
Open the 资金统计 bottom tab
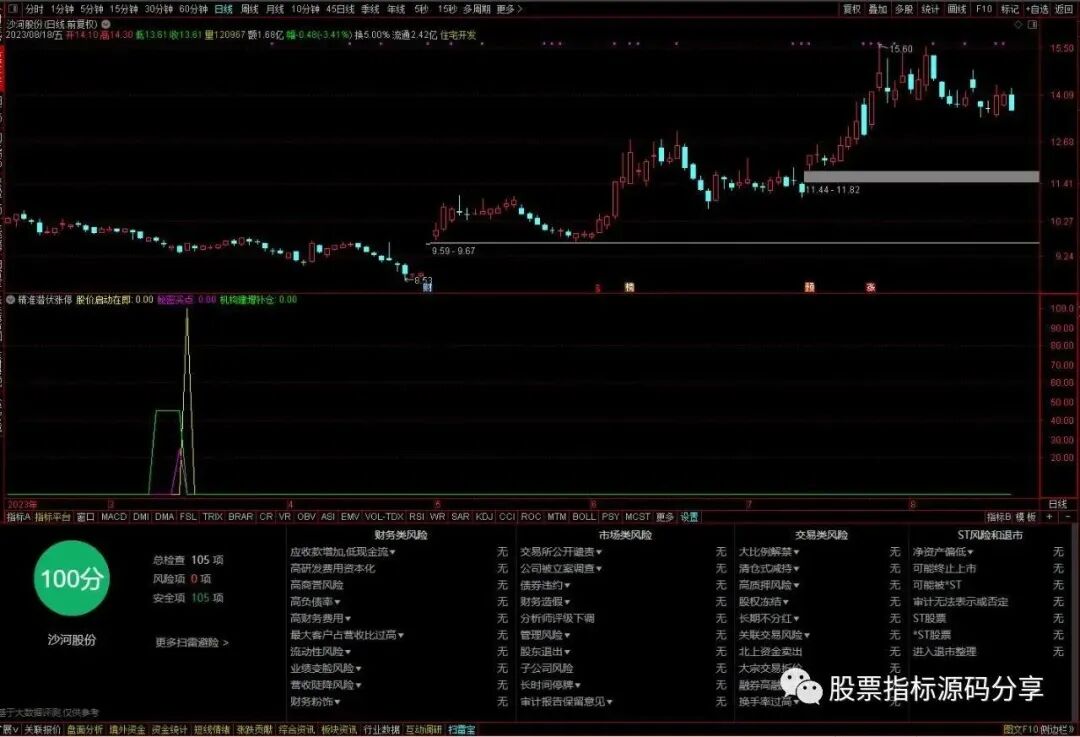[169, 729]
